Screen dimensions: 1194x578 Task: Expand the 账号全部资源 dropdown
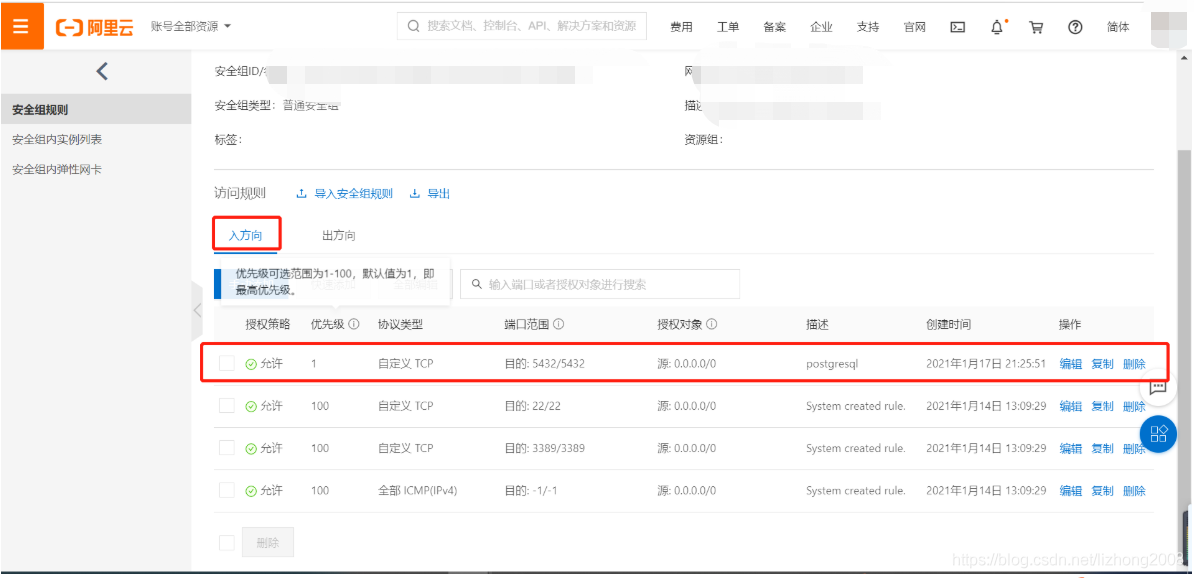point(190,27)
